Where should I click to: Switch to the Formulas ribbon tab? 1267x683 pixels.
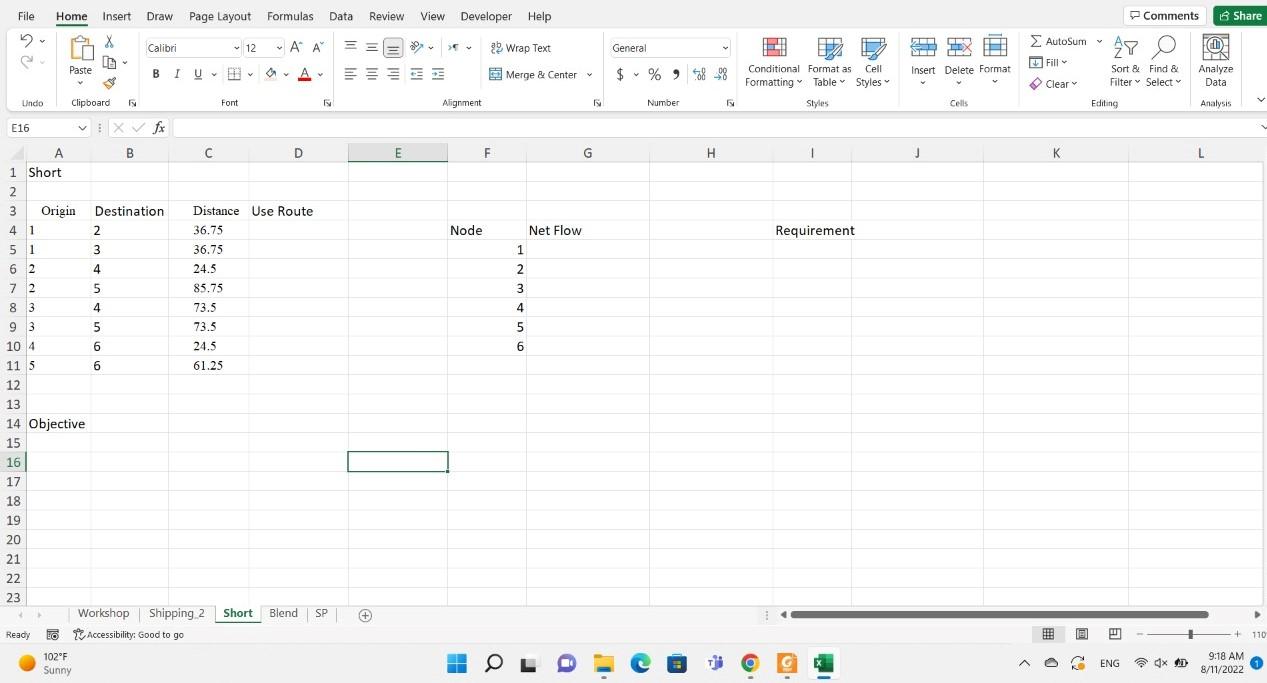[290, 16]
